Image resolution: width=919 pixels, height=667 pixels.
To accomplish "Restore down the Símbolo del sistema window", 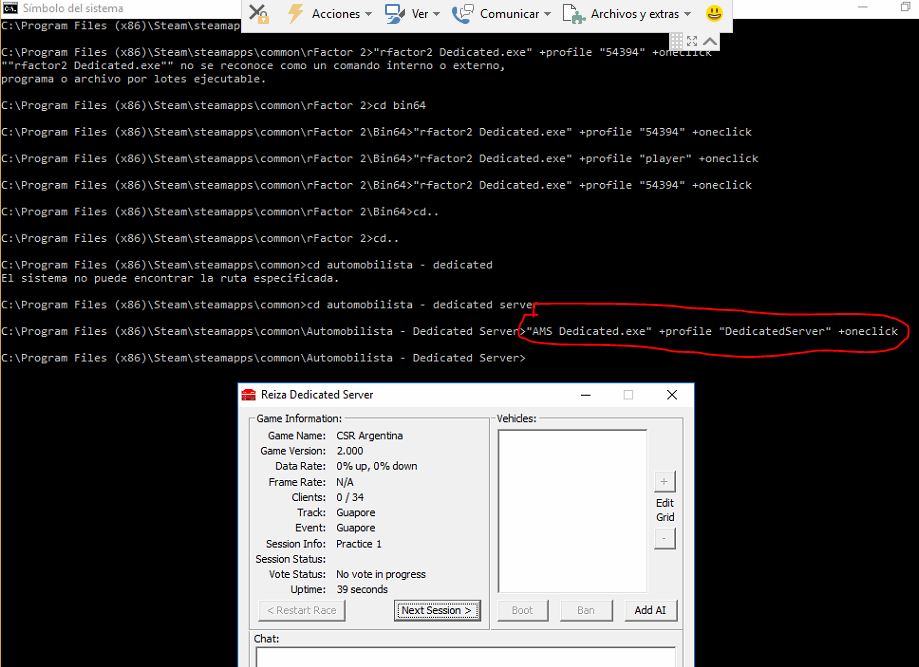I will (x=906, y=7).
